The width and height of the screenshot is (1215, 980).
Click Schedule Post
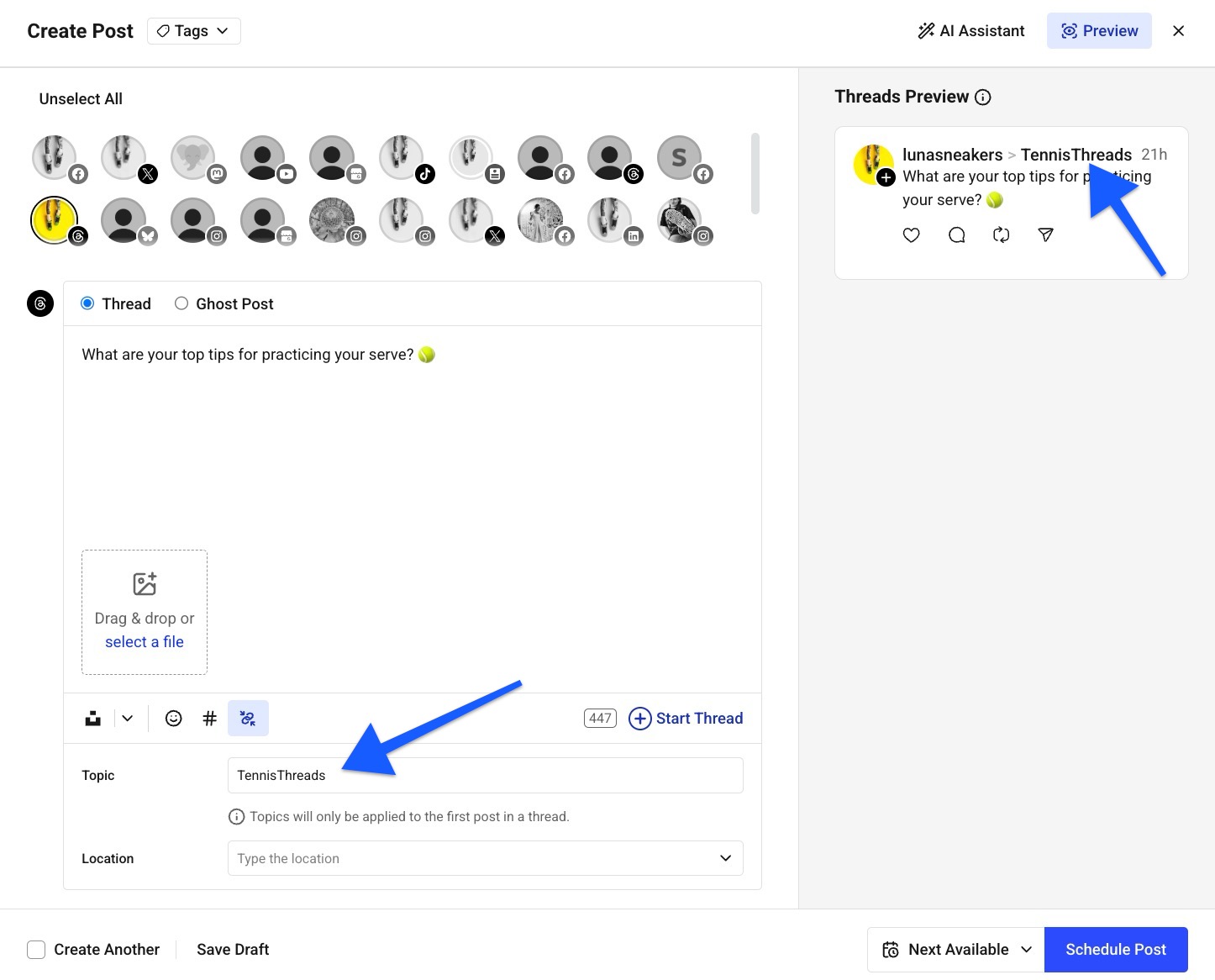pos(1116,949)
